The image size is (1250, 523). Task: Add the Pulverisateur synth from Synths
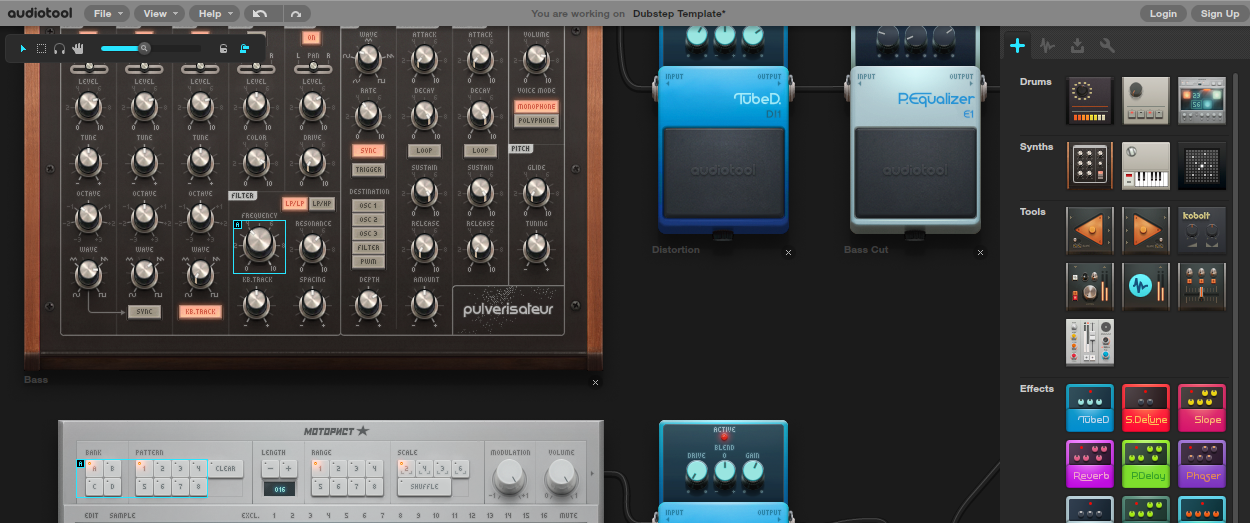tap(1090, 166)
